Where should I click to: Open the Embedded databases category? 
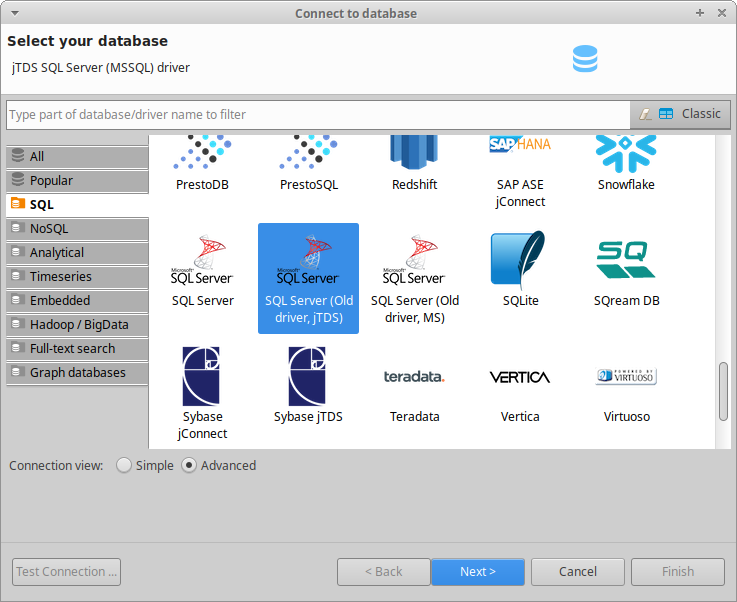click(78, 300)
